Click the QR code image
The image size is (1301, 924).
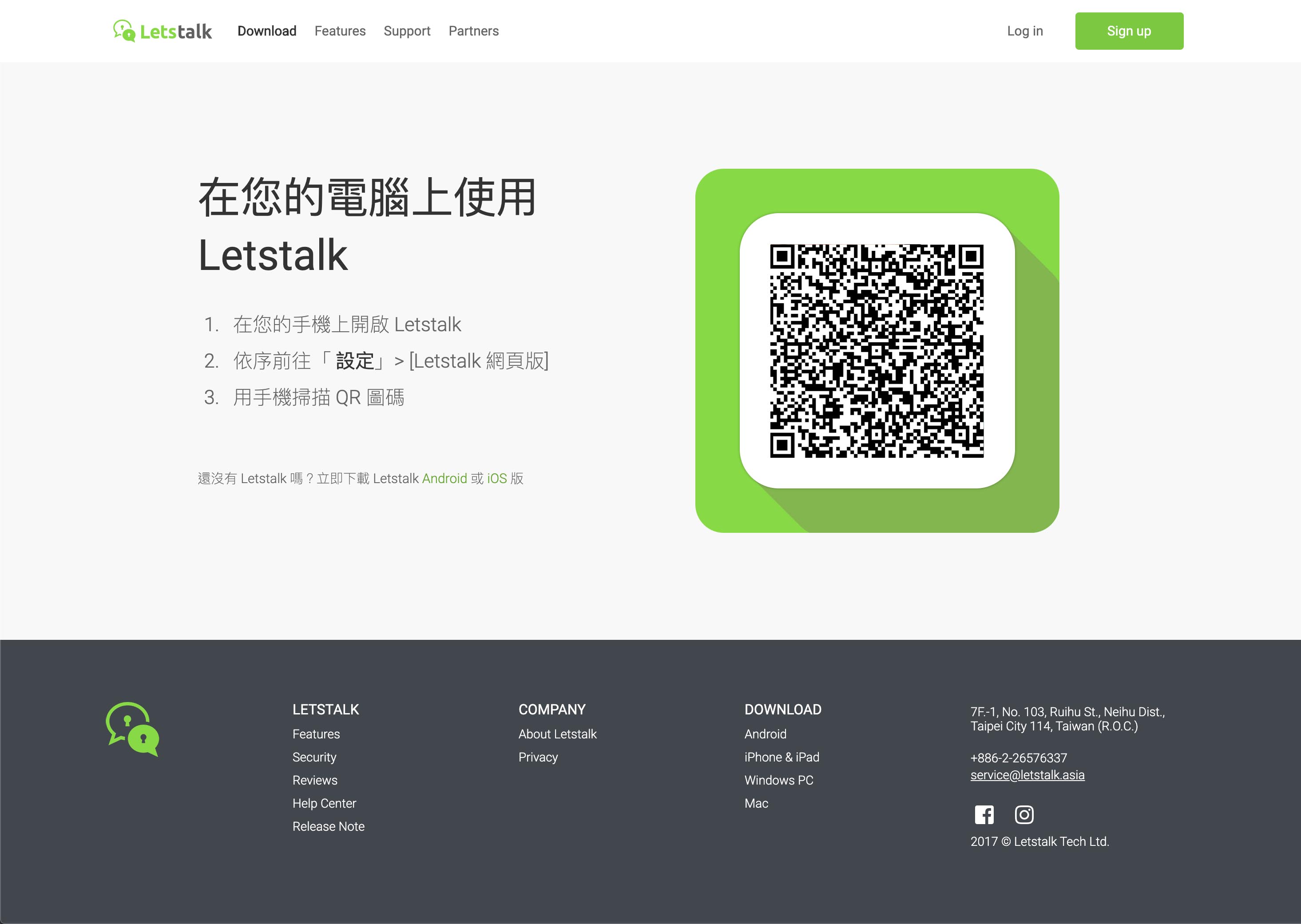click(x=877, y=350)
